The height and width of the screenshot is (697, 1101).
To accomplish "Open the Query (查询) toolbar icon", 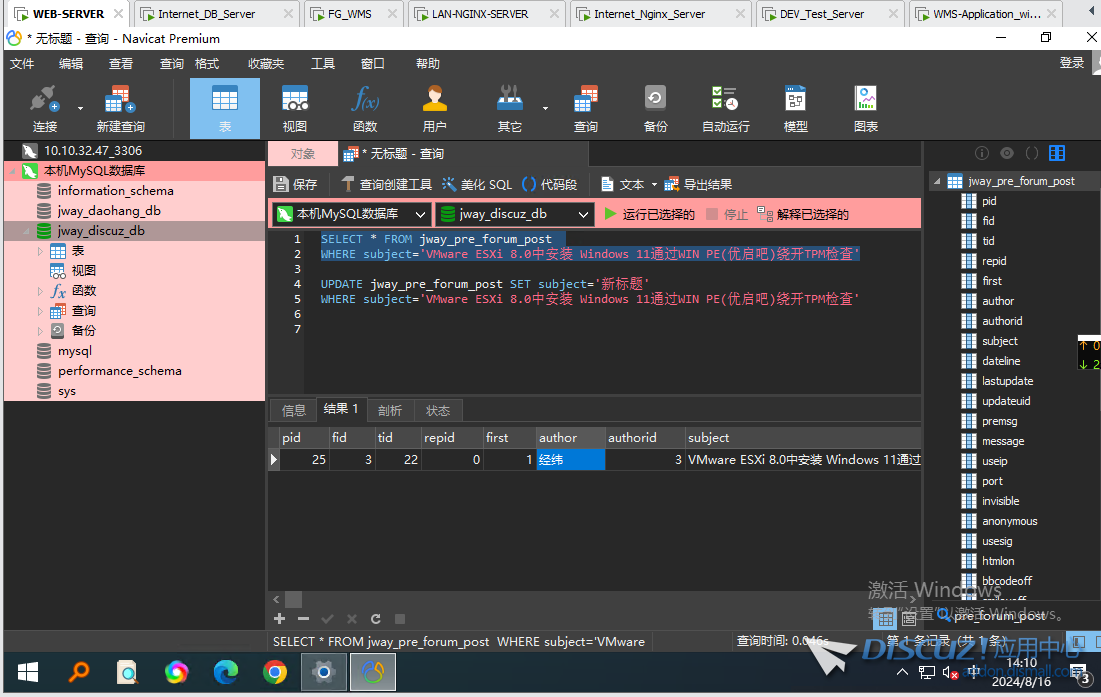I will (586, 108).
